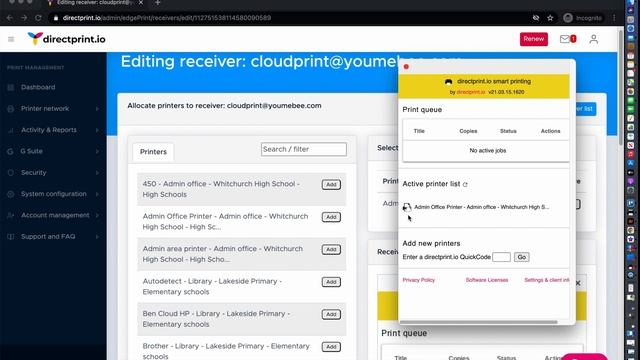Go back with browser back arrow

coord(9,18)
